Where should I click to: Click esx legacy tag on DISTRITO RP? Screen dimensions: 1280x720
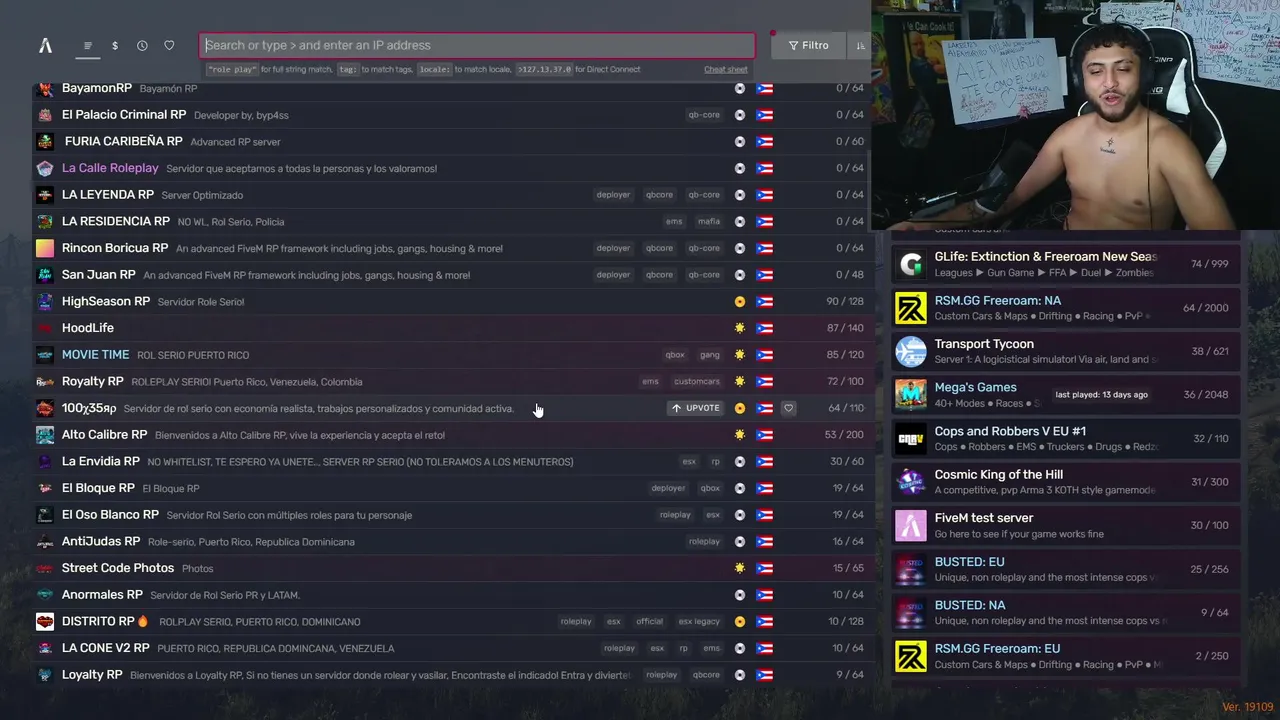[x=699, y=621]
